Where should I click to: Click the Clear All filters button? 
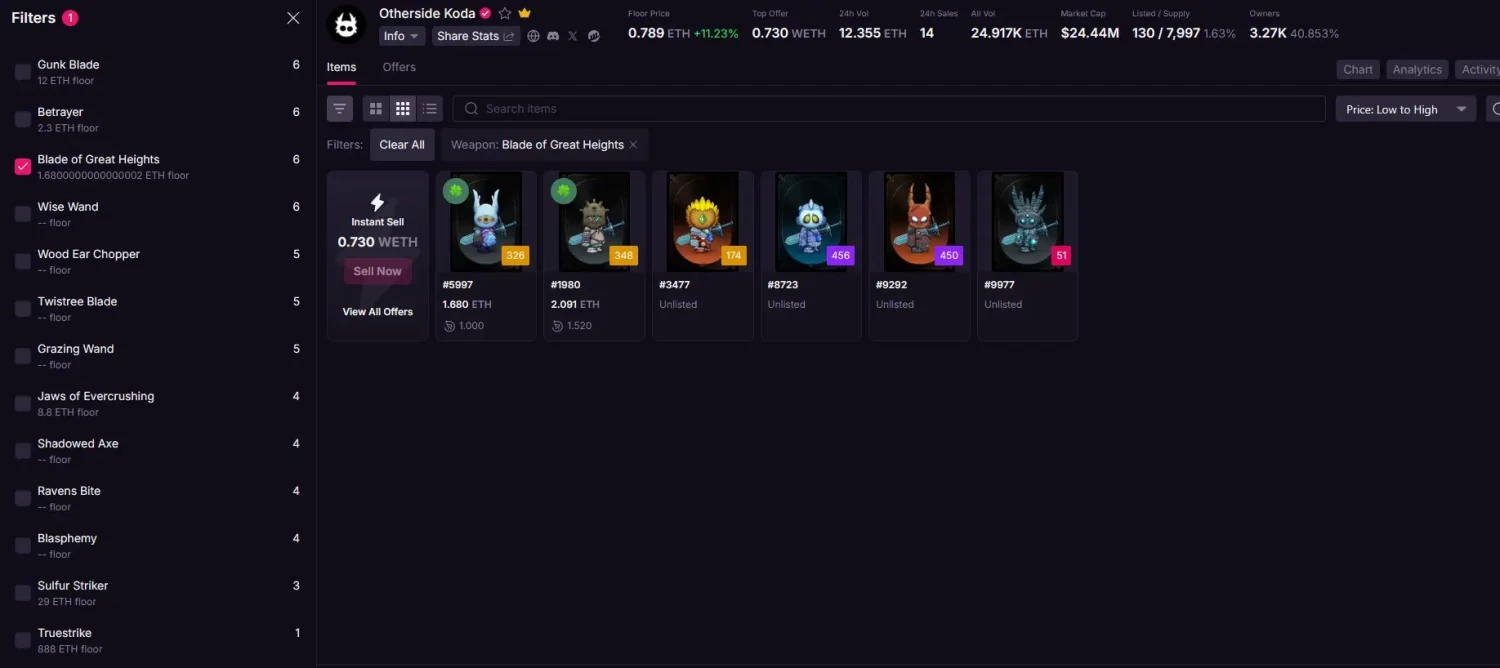point(402,145)
